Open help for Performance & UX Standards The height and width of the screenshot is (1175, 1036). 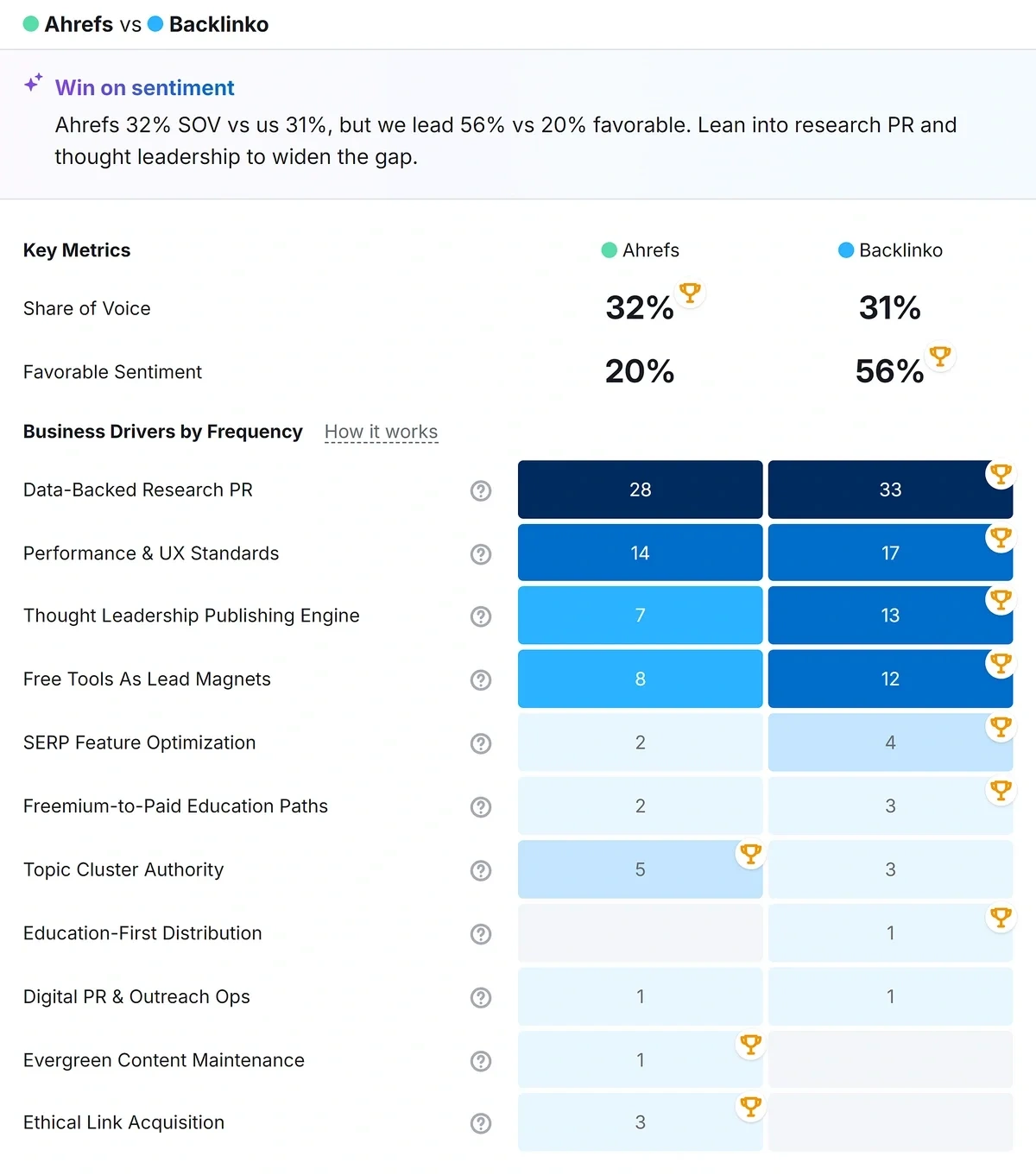[x=481, y=554]
